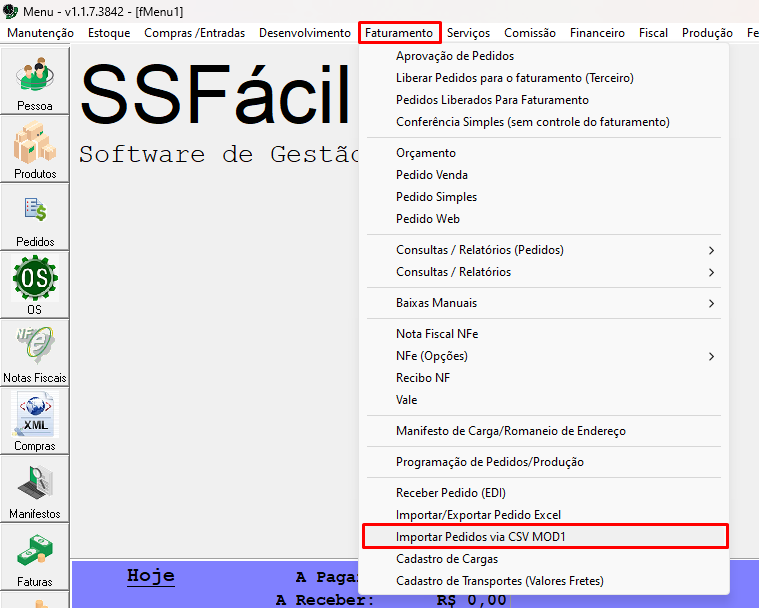Select Nota Fiscal NFe

544,334
